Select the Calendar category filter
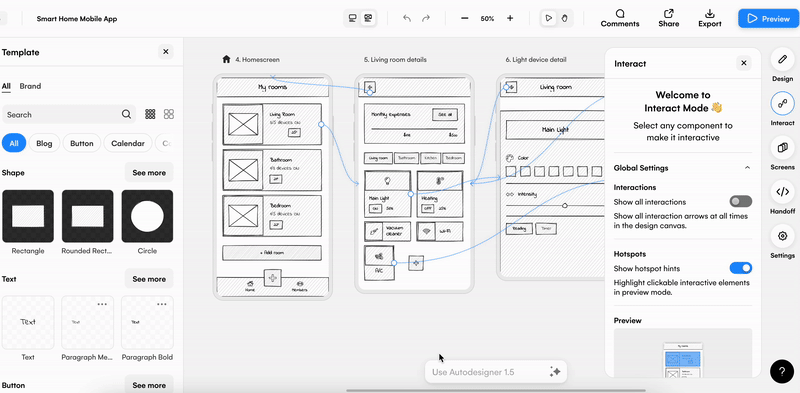 pyautogui.click(x=128, y=143)
